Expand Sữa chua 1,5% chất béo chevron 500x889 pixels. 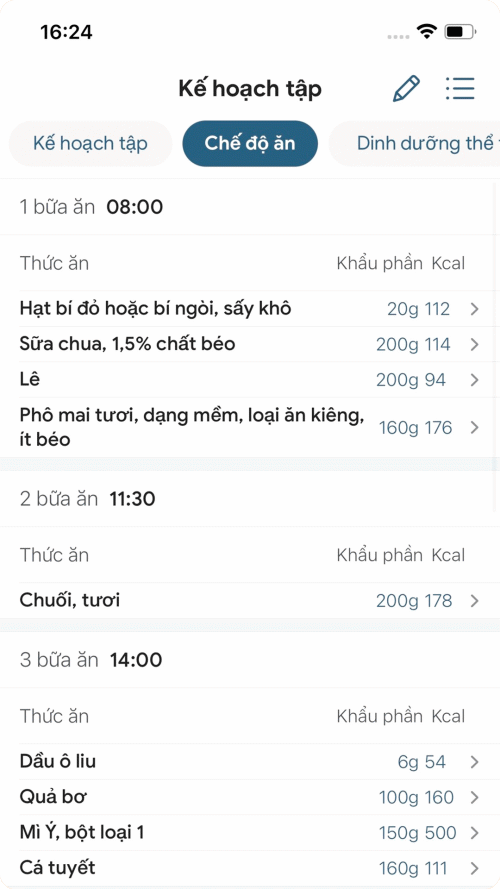474,345
